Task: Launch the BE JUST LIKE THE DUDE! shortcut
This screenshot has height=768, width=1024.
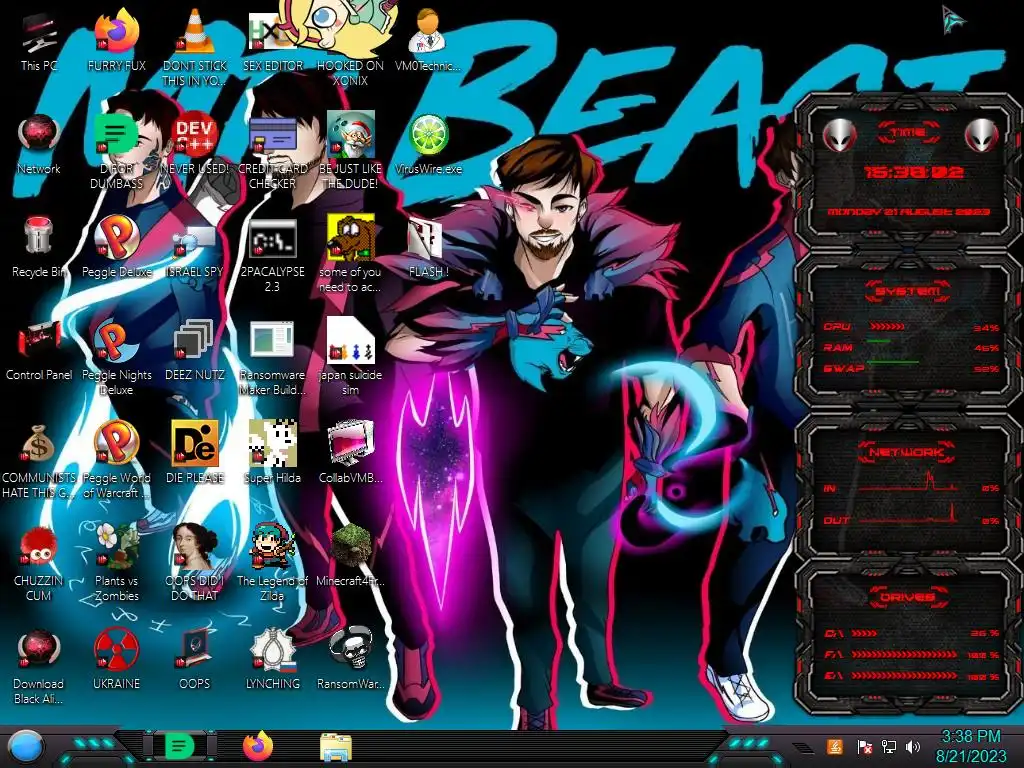Action: tap(350, 134)
